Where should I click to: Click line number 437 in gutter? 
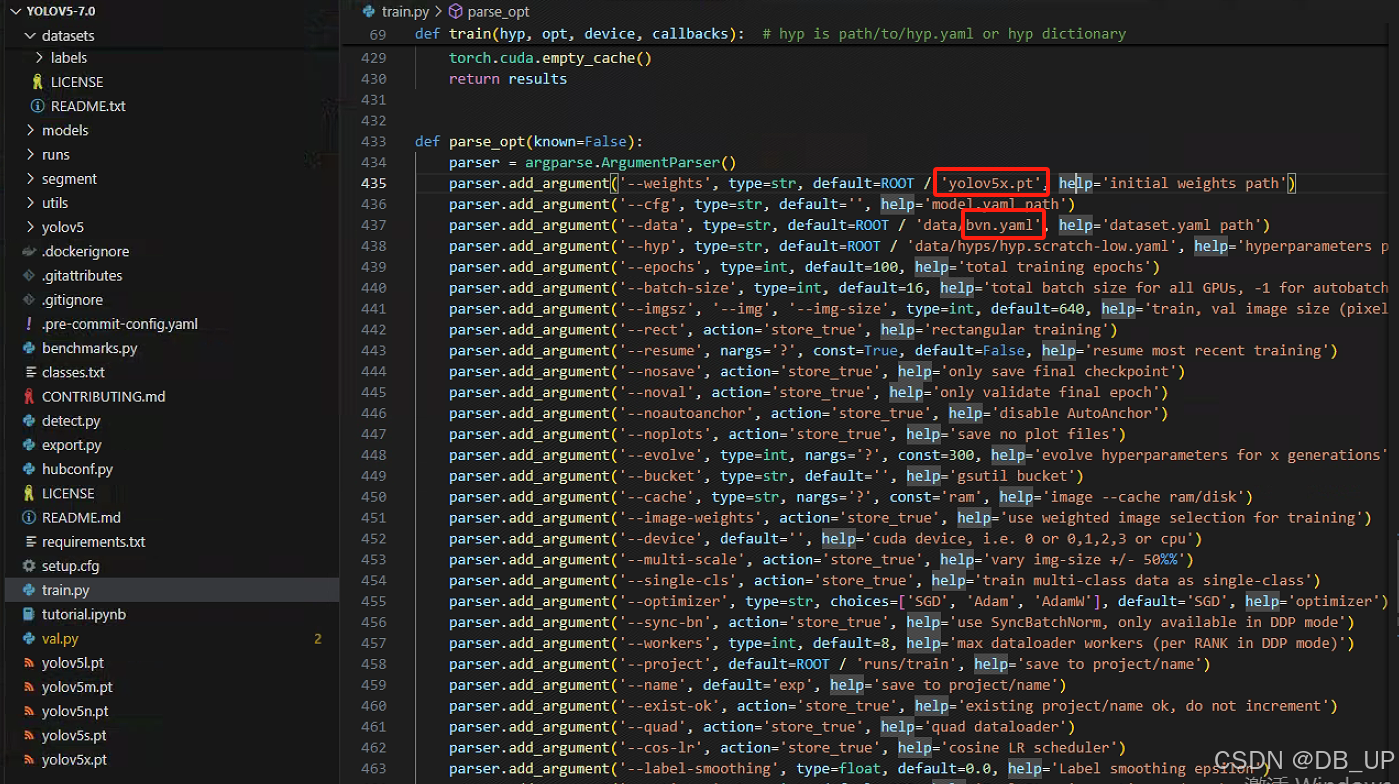pyautogui.click(x=373, y=225)
